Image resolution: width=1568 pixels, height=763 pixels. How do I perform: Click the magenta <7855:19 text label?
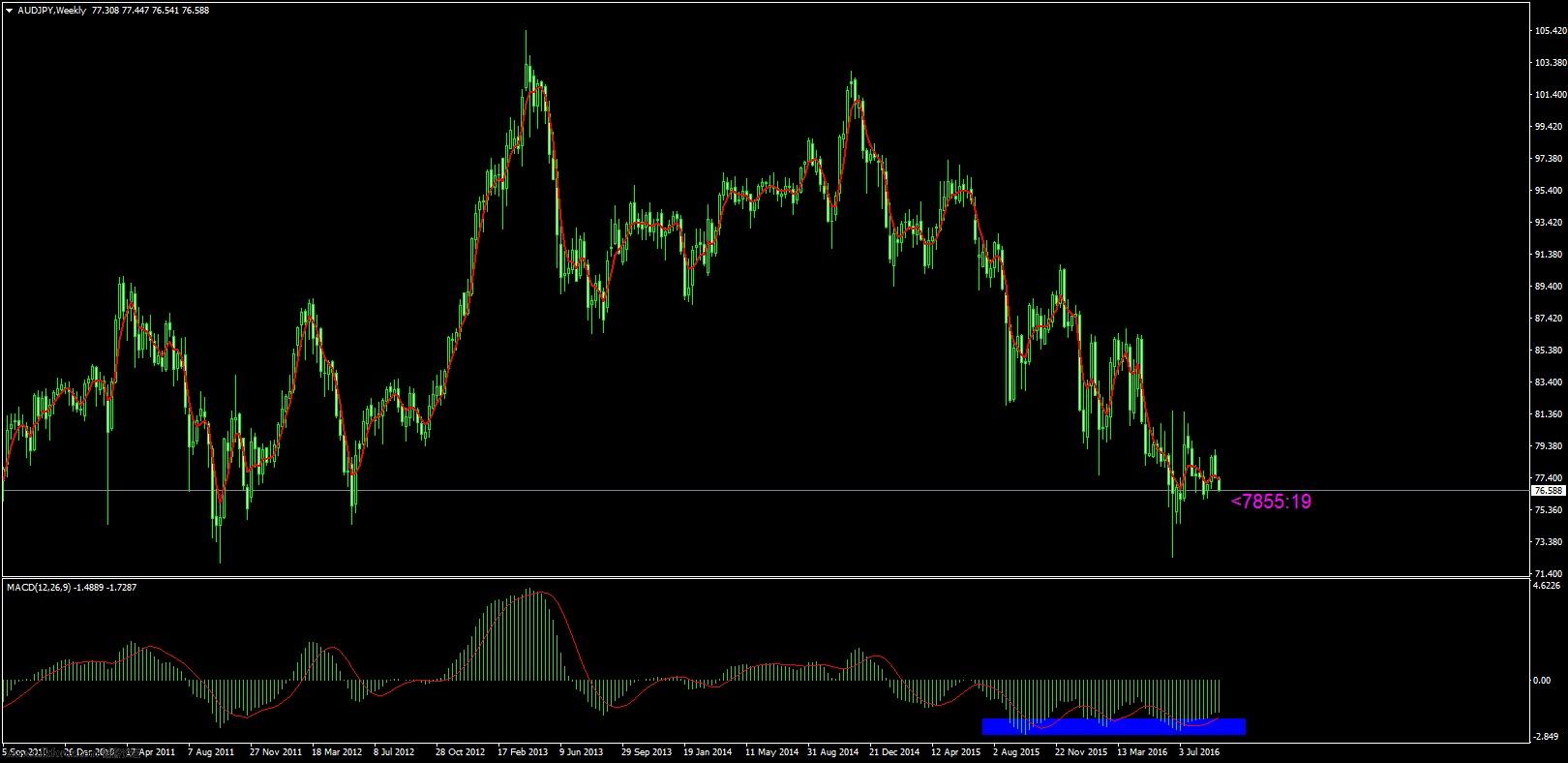coord(1271,502)
